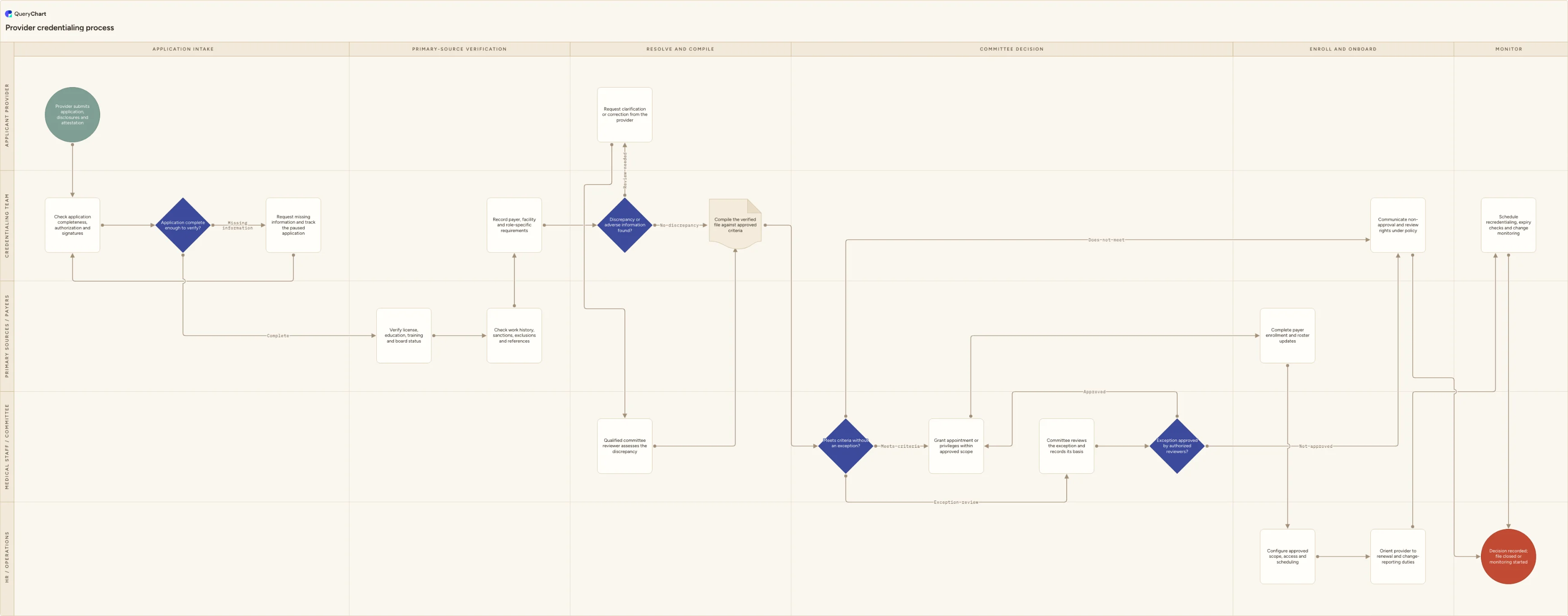This screenshot has height=616, width=1568.
Task: Click the 'Committee Decision' column header
Action: tap(1012, 49)
